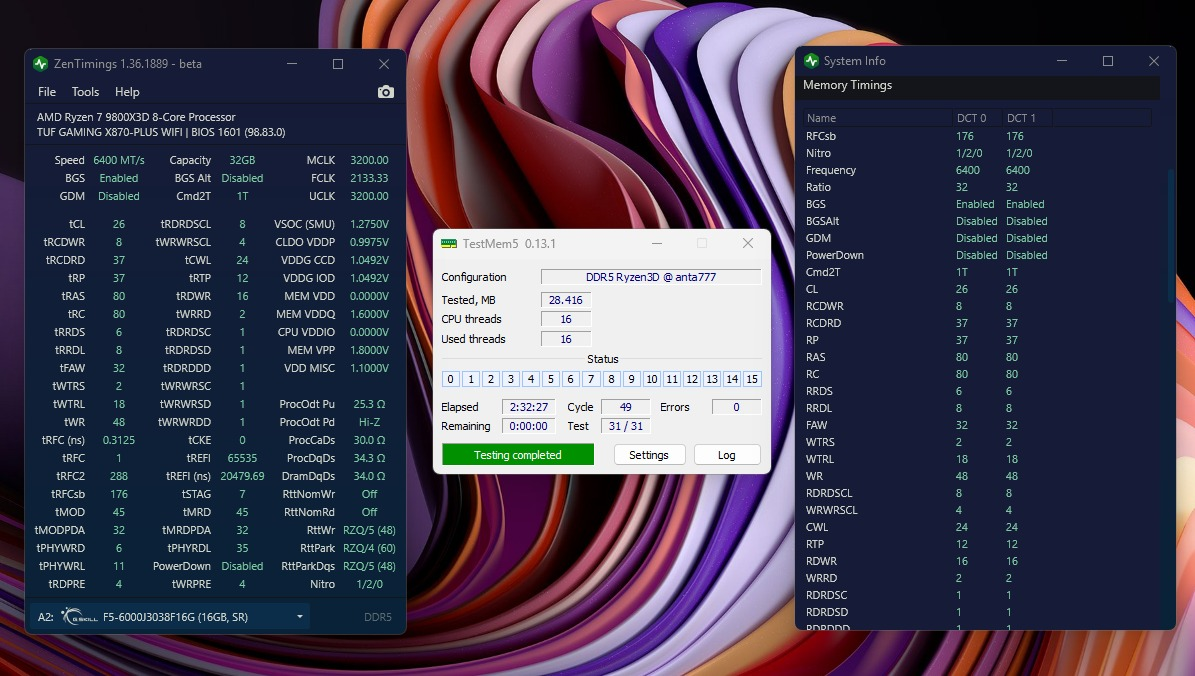Select thread 7 status box in TestMem5
1195x676 pixels.
coord(591,379)
